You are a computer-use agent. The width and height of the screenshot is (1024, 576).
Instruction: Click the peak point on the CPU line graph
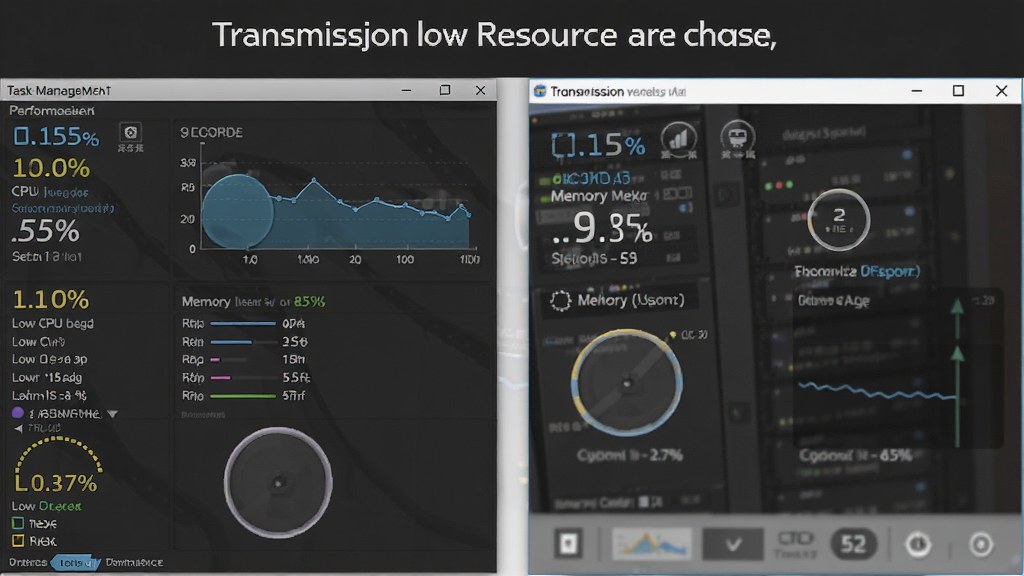pos(314,180)
